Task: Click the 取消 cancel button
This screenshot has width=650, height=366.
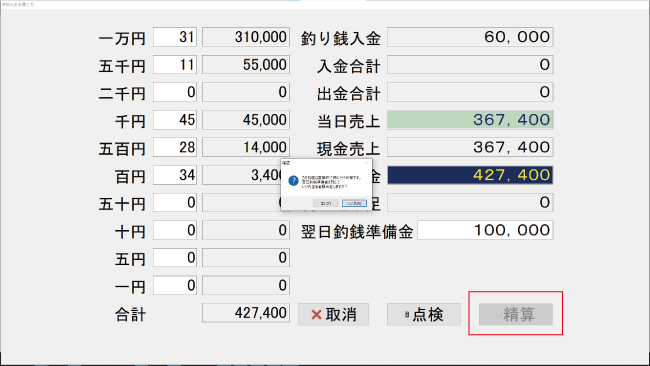Action: (333, 314)
